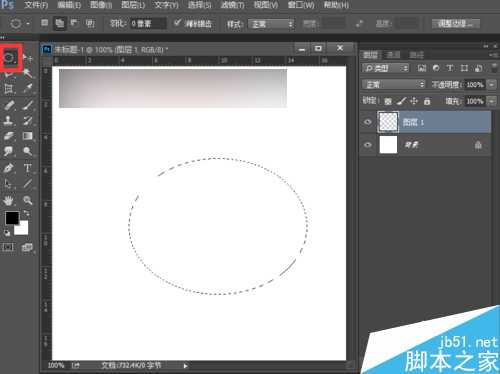
Task: Select the Eraser tool
Action: [x=9, y=136]
